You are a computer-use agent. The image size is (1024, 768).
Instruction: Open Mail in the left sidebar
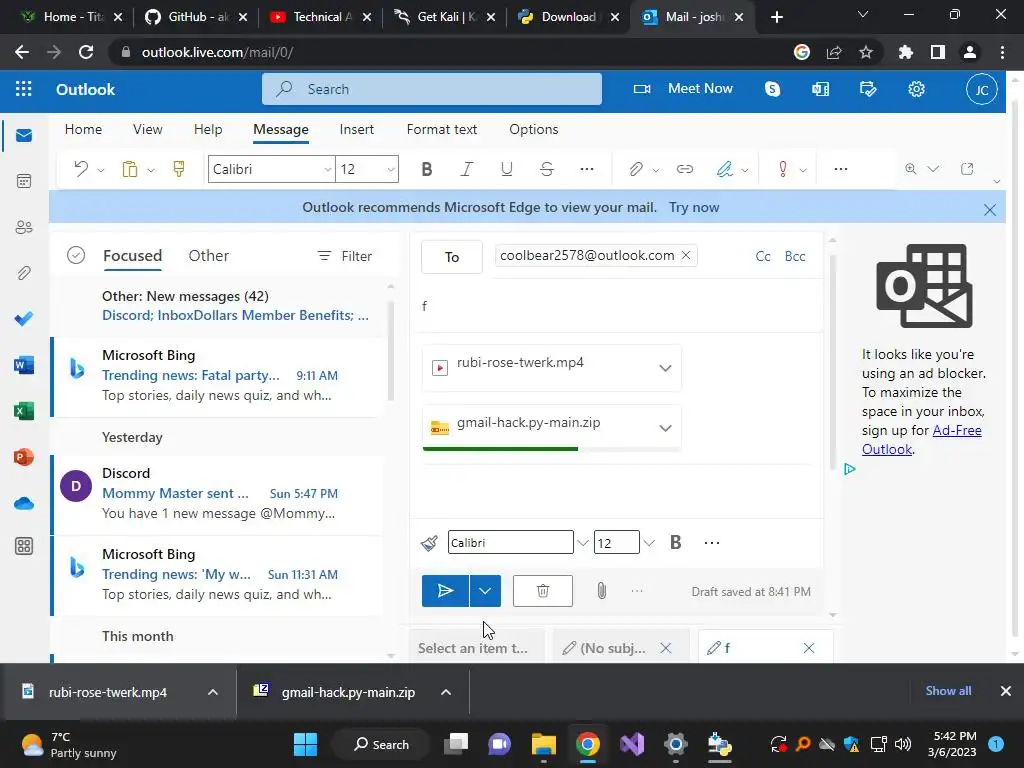point(24,135)
